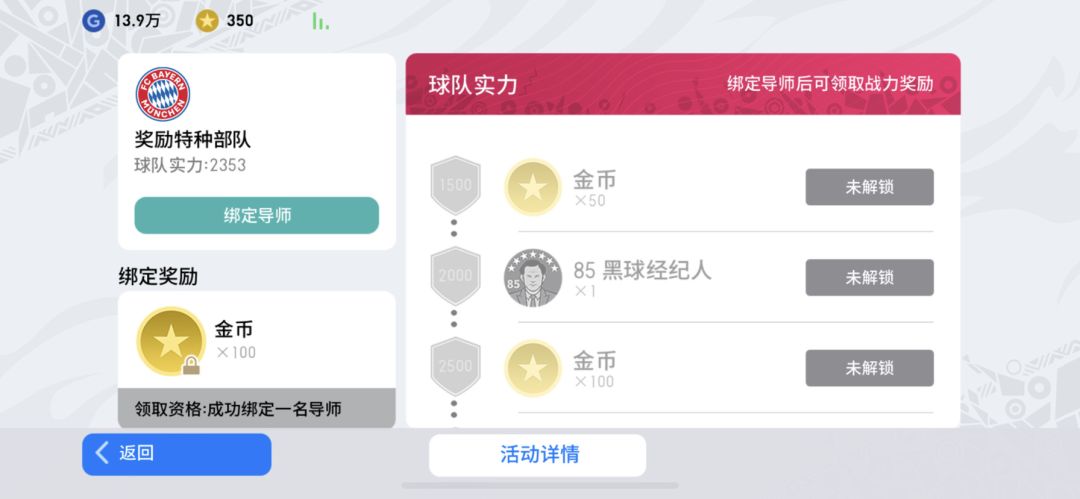Tap the gold star coin icon in top bar

(207, 20)
